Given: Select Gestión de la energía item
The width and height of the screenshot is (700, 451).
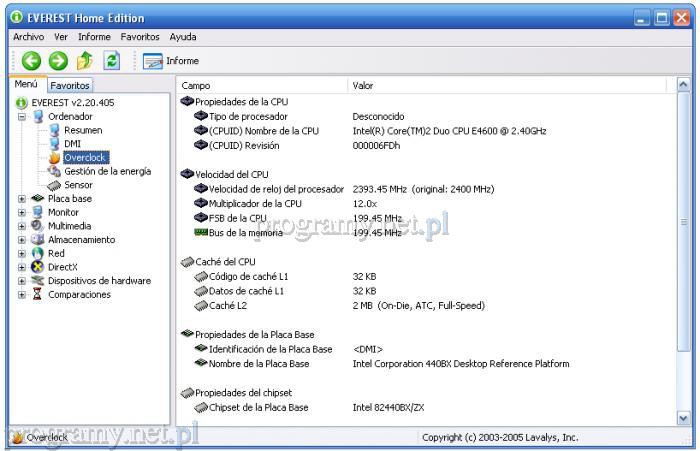Looking at the screenshot, I should [x=107, y=171].
